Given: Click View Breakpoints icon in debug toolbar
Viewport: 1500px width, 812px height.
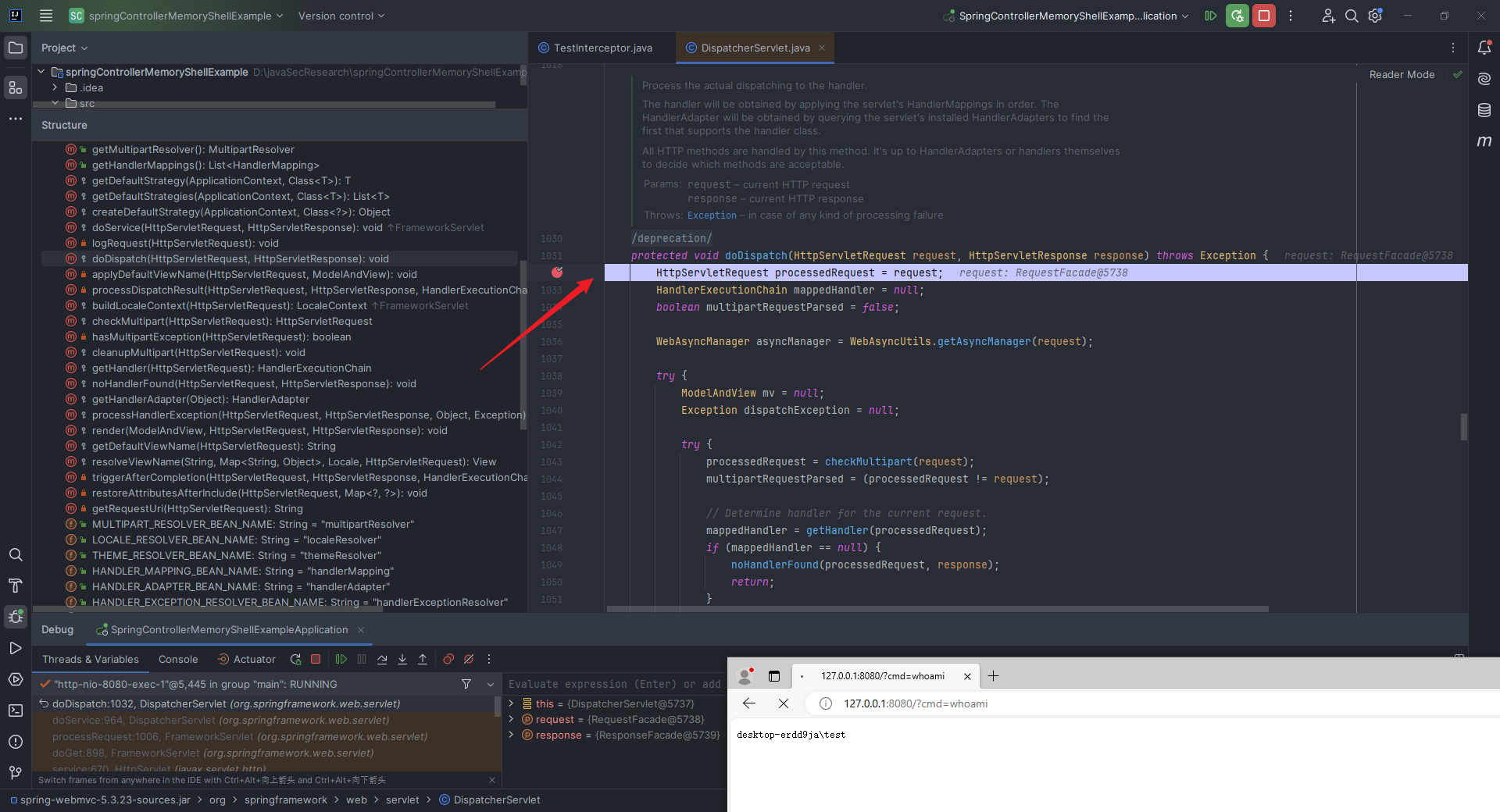Looking at the screenshot, I should click(448, 659).
